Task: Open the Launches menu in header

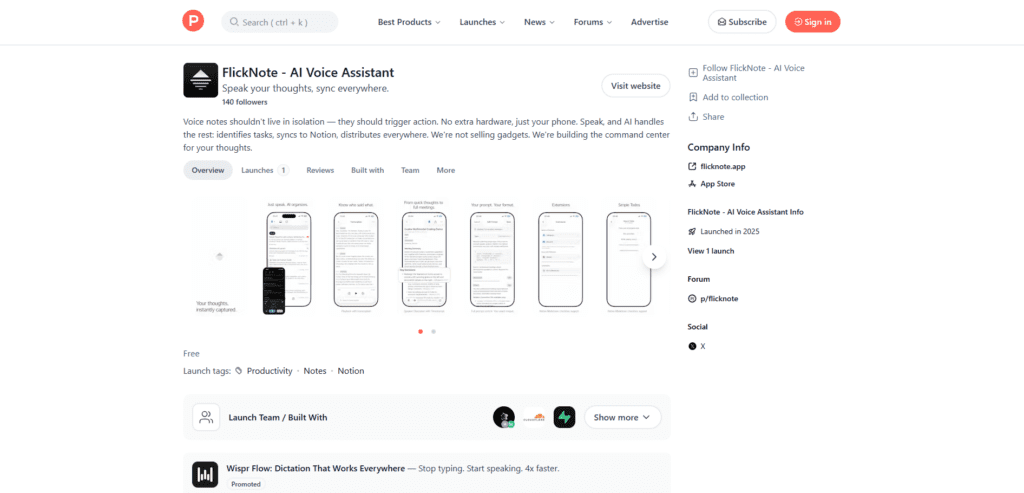Action: point(482,22)
